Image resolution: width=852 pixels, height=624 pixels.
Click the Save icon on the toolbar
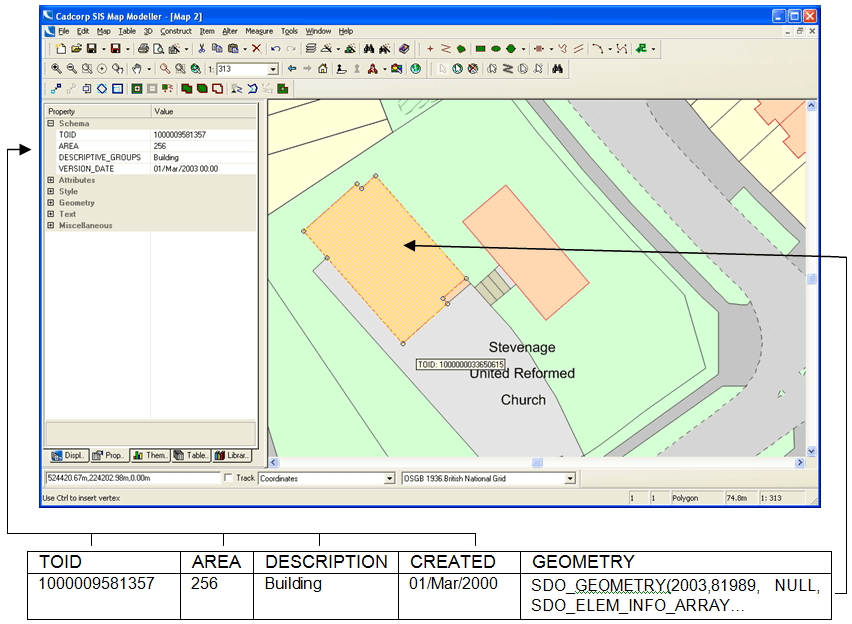93,48
